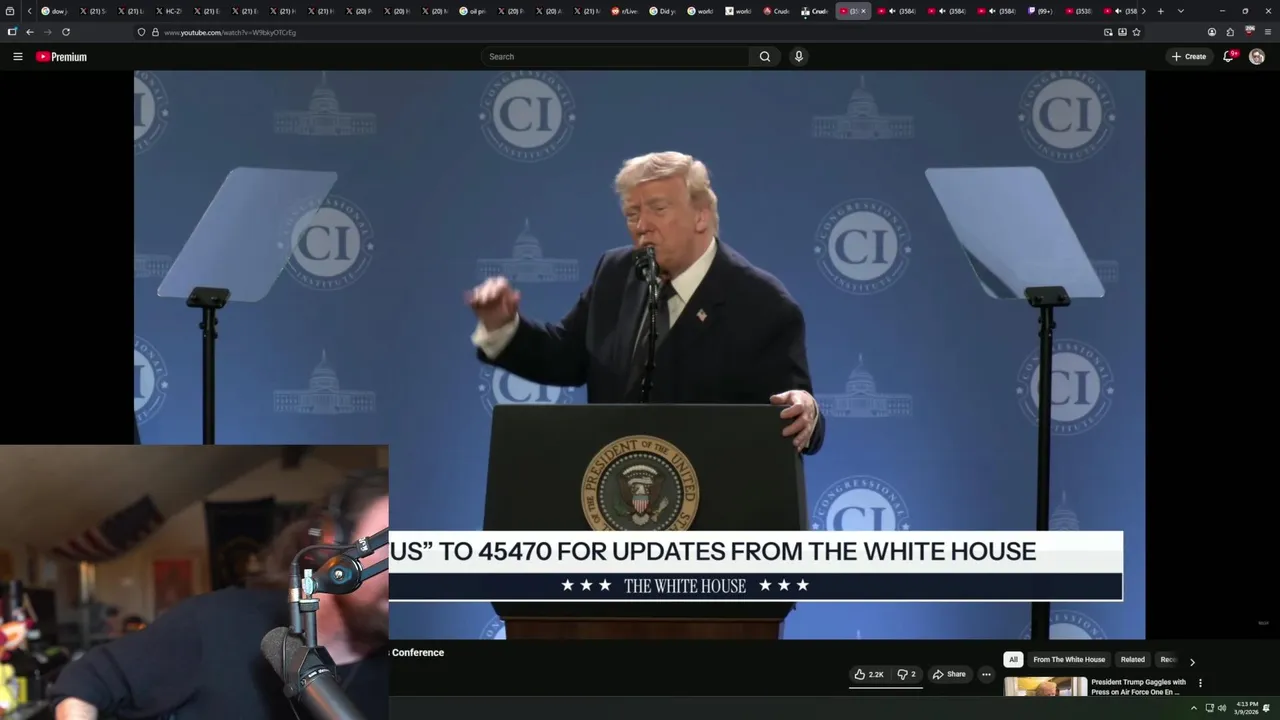Show hidden system tray icons
This screenshot has width=1280, height=720.
1193,708
